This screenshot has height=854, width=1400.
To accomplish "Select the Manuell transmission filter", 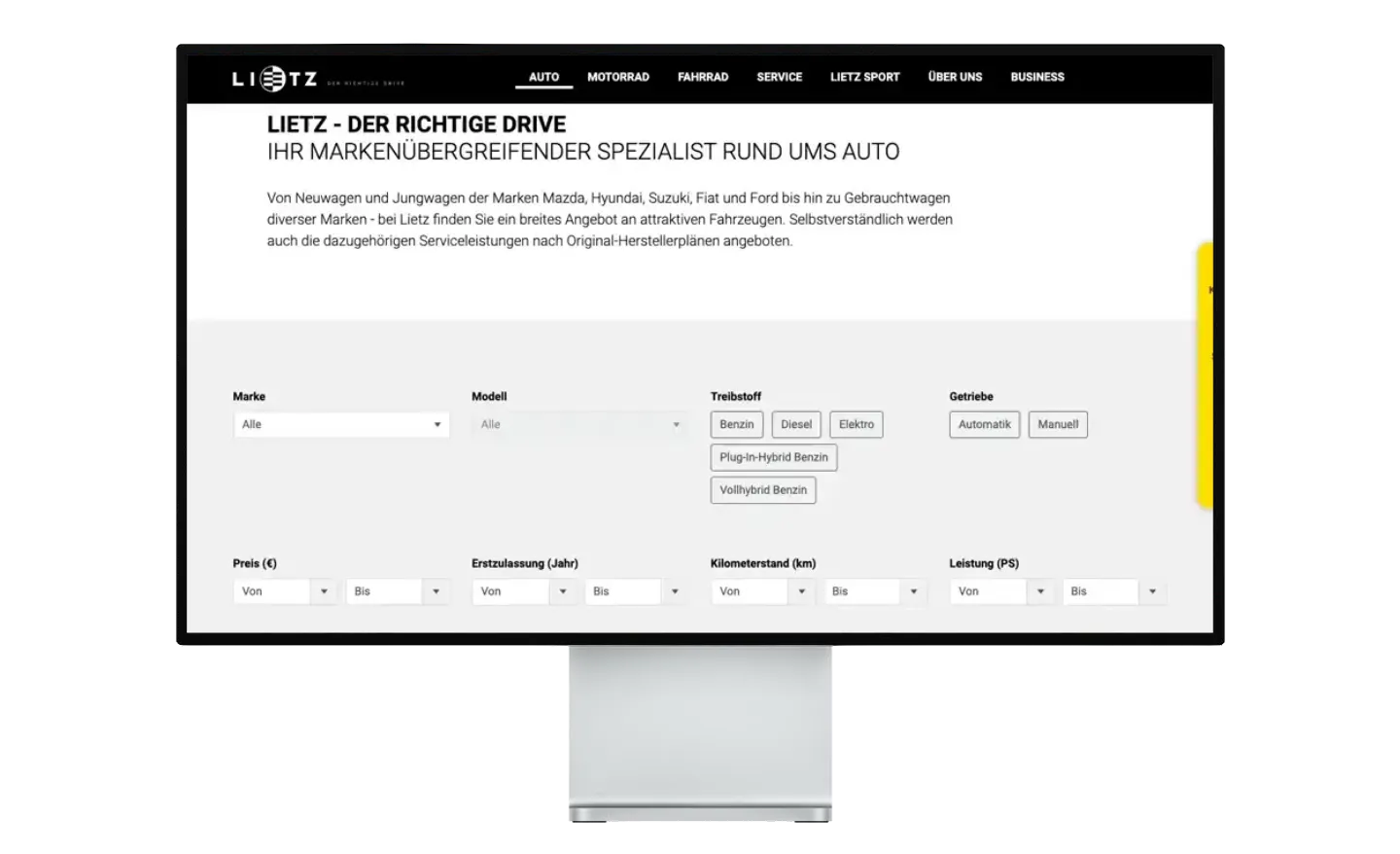I will (x=1058, y=425).
